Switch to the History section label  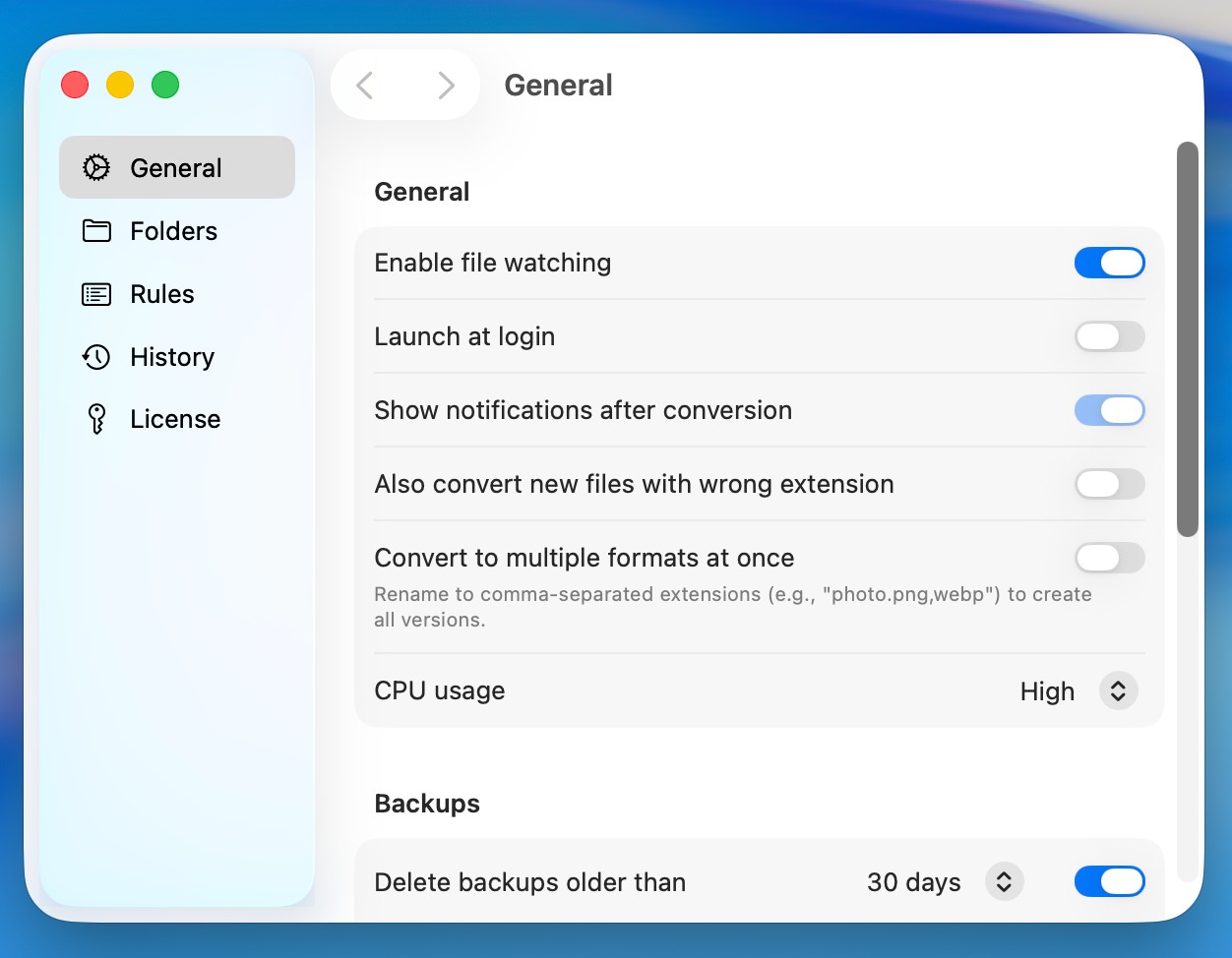(172, 357)
